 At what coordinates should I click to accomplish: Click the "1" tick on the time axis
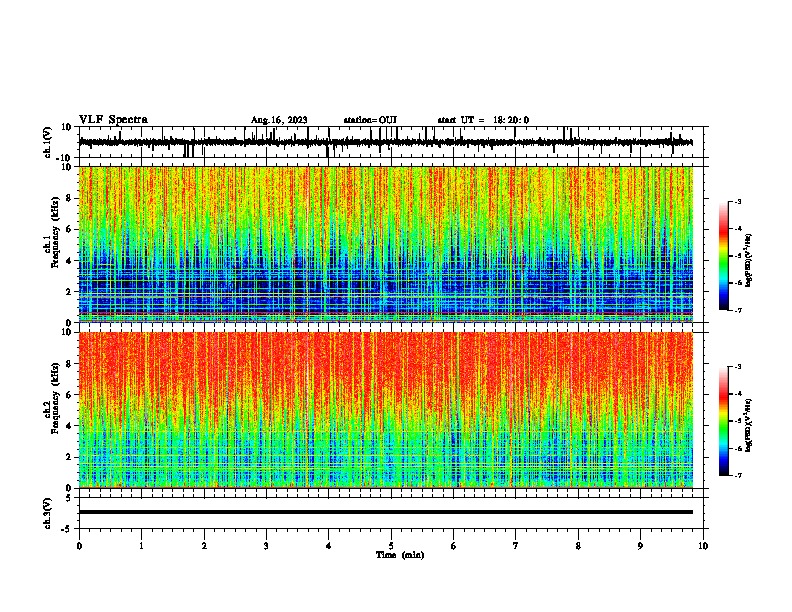point(141,546)
